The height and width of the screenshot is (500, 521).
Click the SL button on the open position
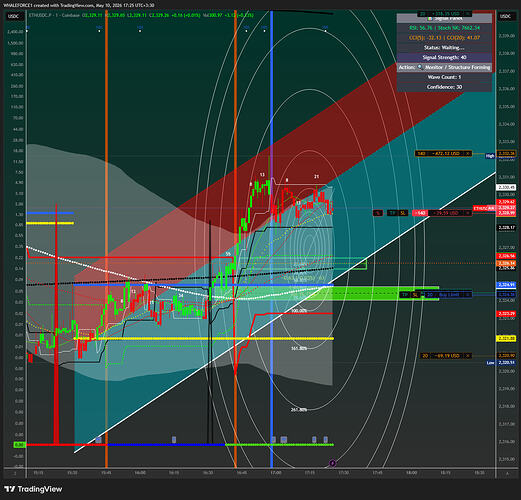pyautogui.click(x=403, y=213)
